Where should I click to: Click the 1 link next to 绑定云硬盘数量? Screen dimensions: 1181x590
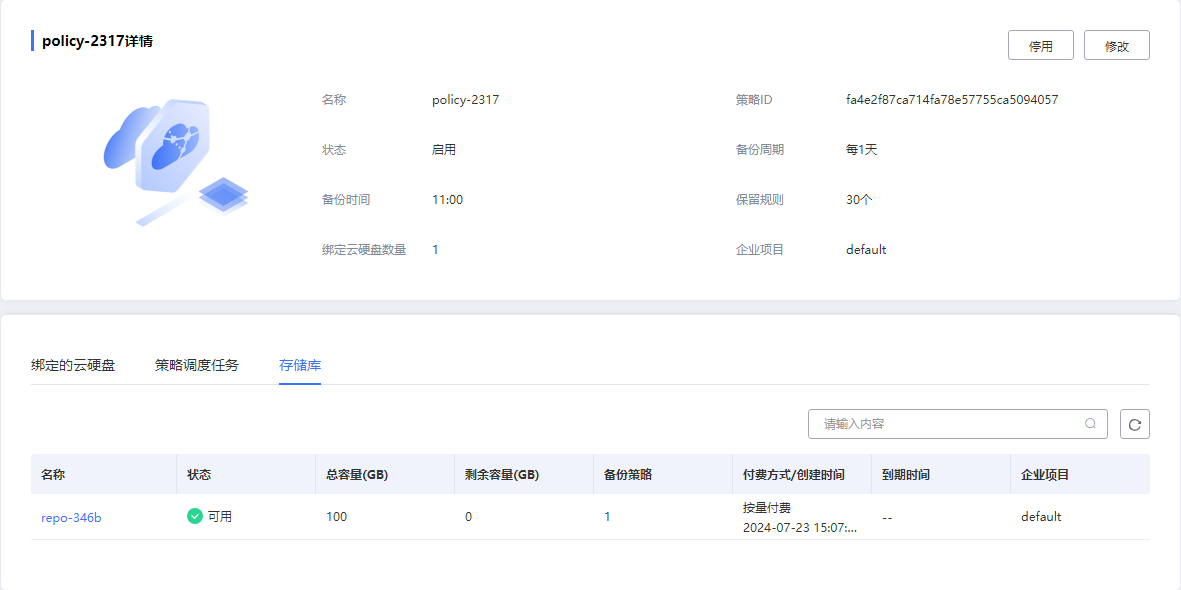435,249
